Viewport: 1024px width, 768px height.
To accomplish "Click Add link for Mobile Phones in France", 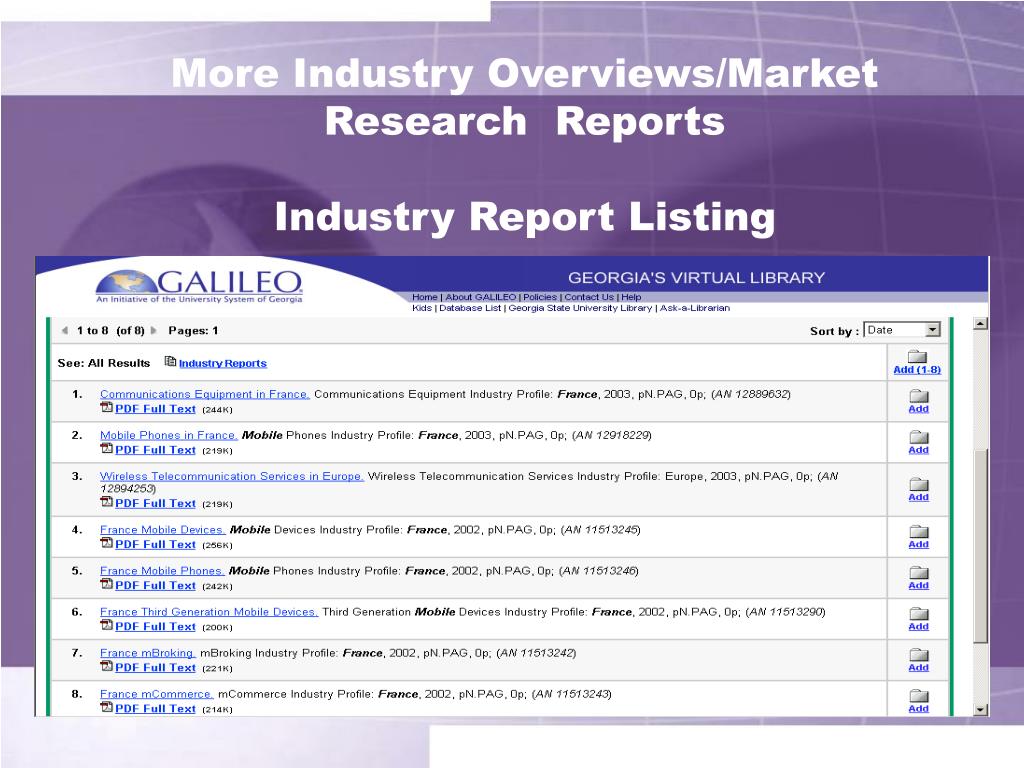I will [x=918, y=450].
